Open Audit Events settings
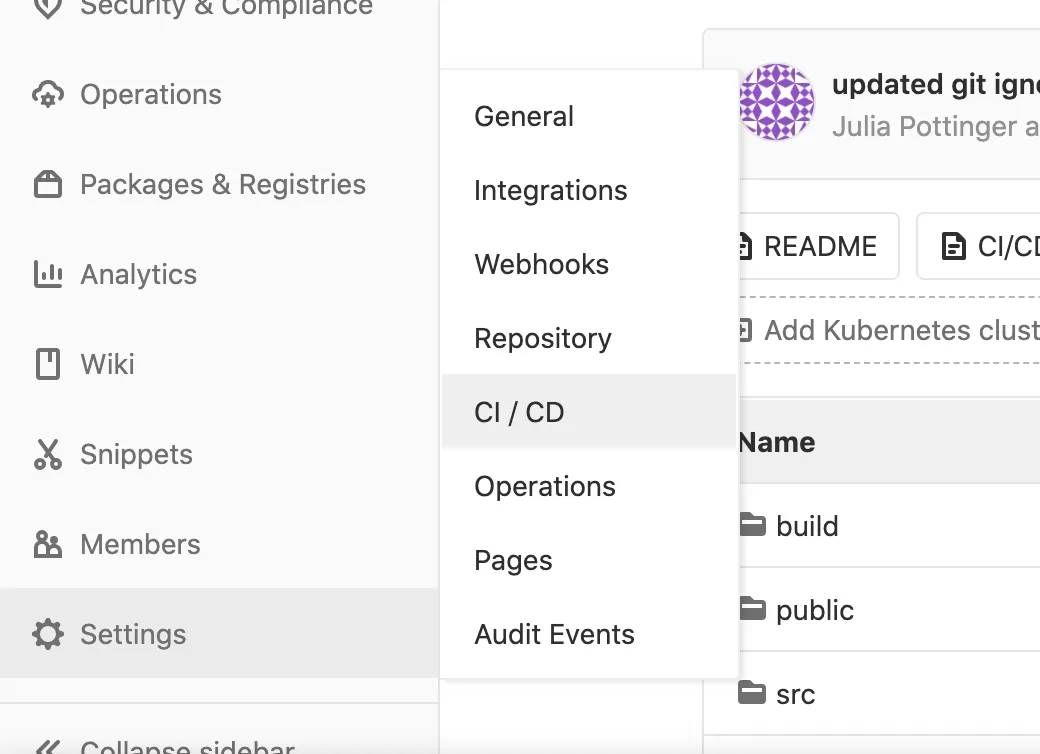 click(x=589, y=635)
